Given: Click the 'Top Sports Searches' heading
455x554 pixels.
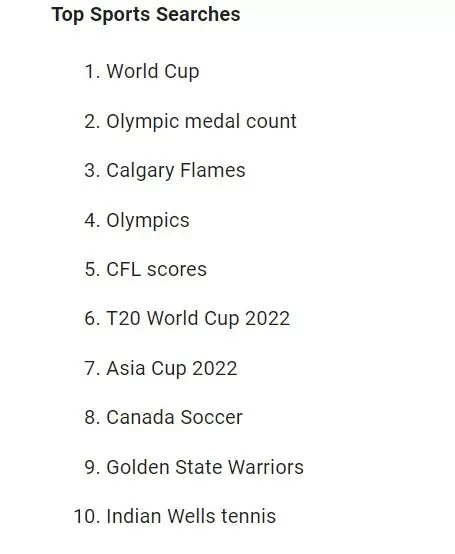Looking at the screenshot, I should pyautogui.click(x=146, y=14).
